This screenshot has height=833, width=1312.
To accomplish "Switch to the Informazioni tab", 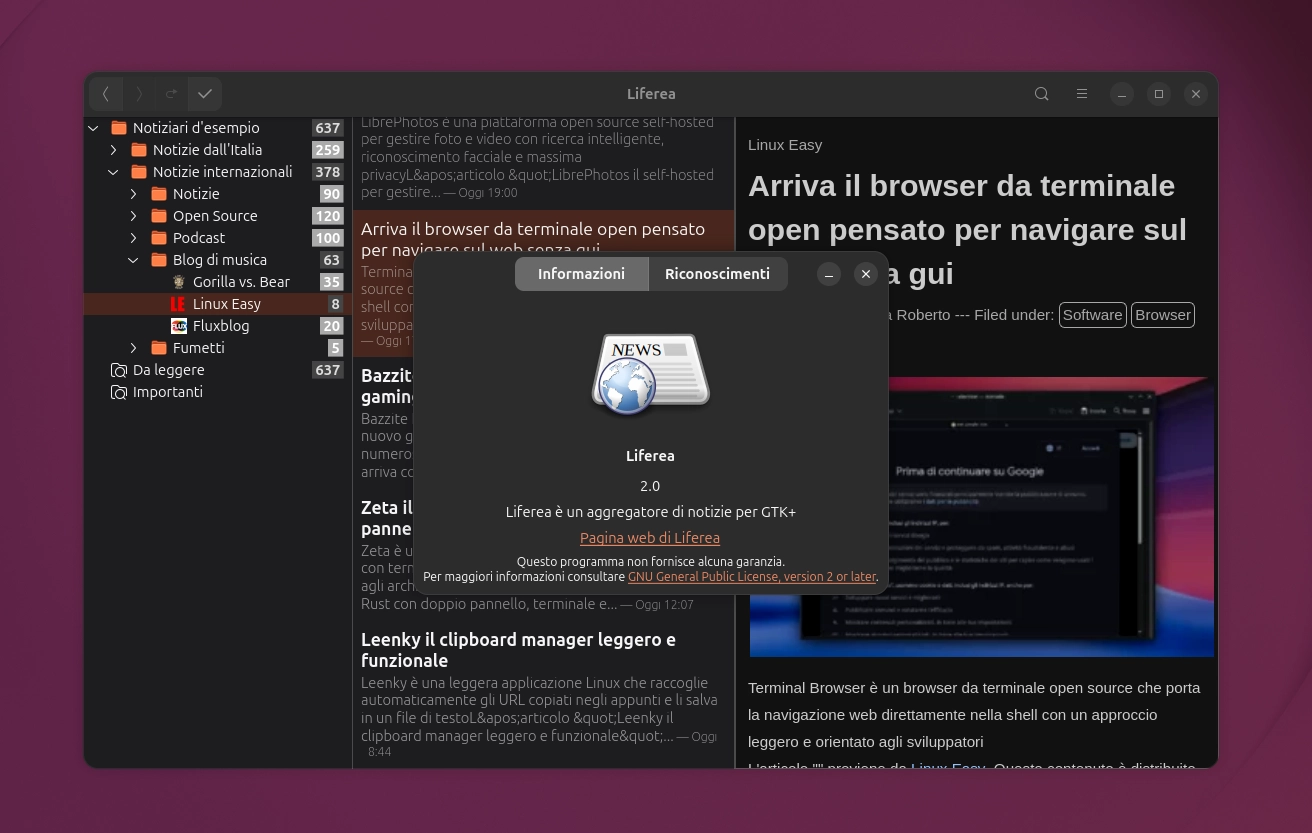I will (582, 274).
